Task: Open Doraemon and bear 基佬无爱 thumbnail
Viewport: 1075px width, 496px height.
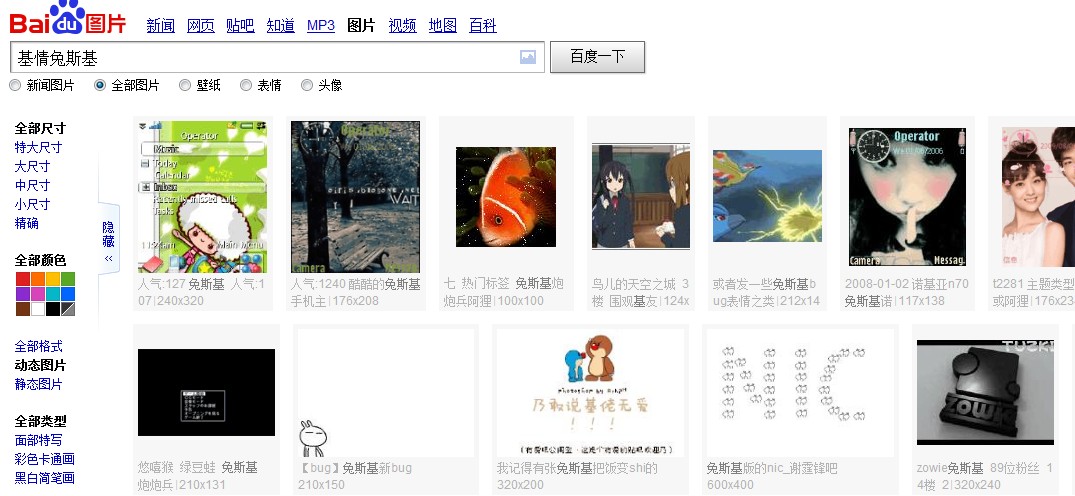Action: point(590,392)
